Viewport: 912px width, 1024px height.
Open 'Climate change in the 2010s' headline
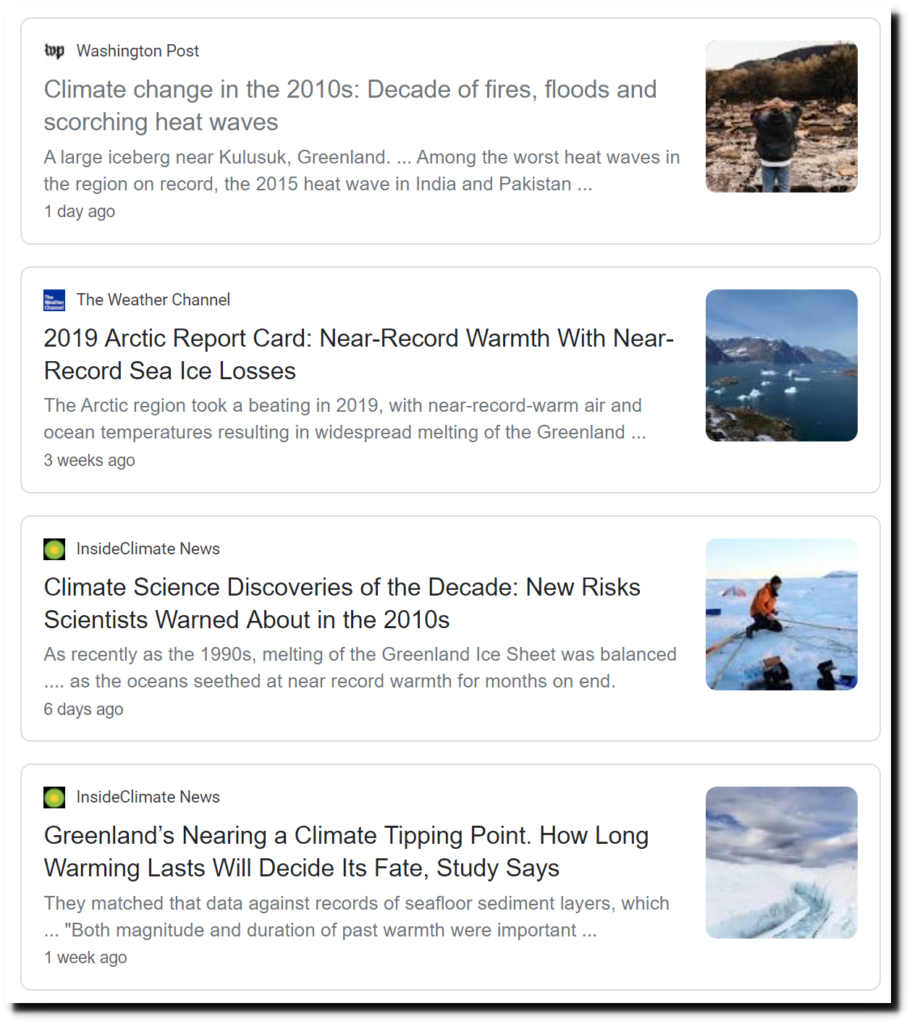pos(350,106)
